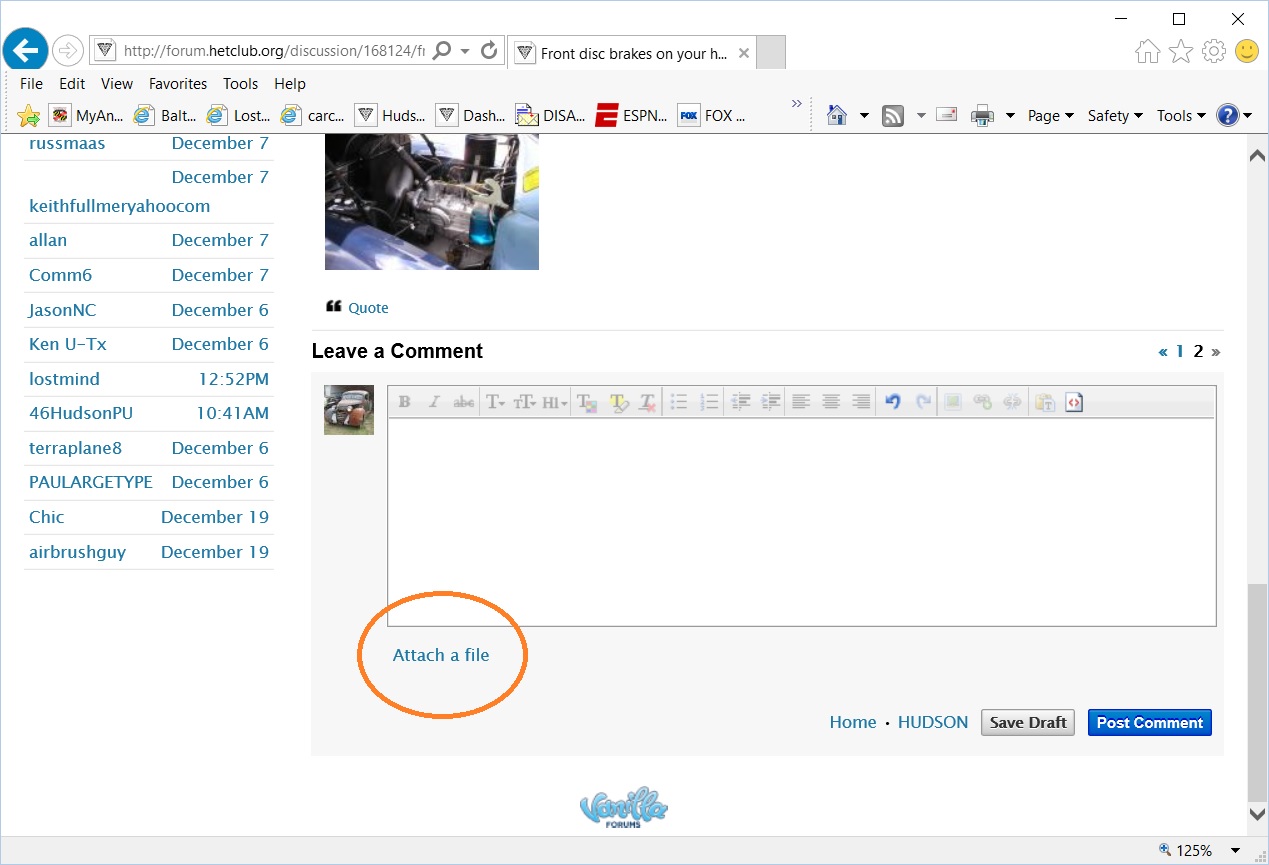Click the printer icon in command bar
Viewport: 1269px width, 865px height.
pos(983,116)
